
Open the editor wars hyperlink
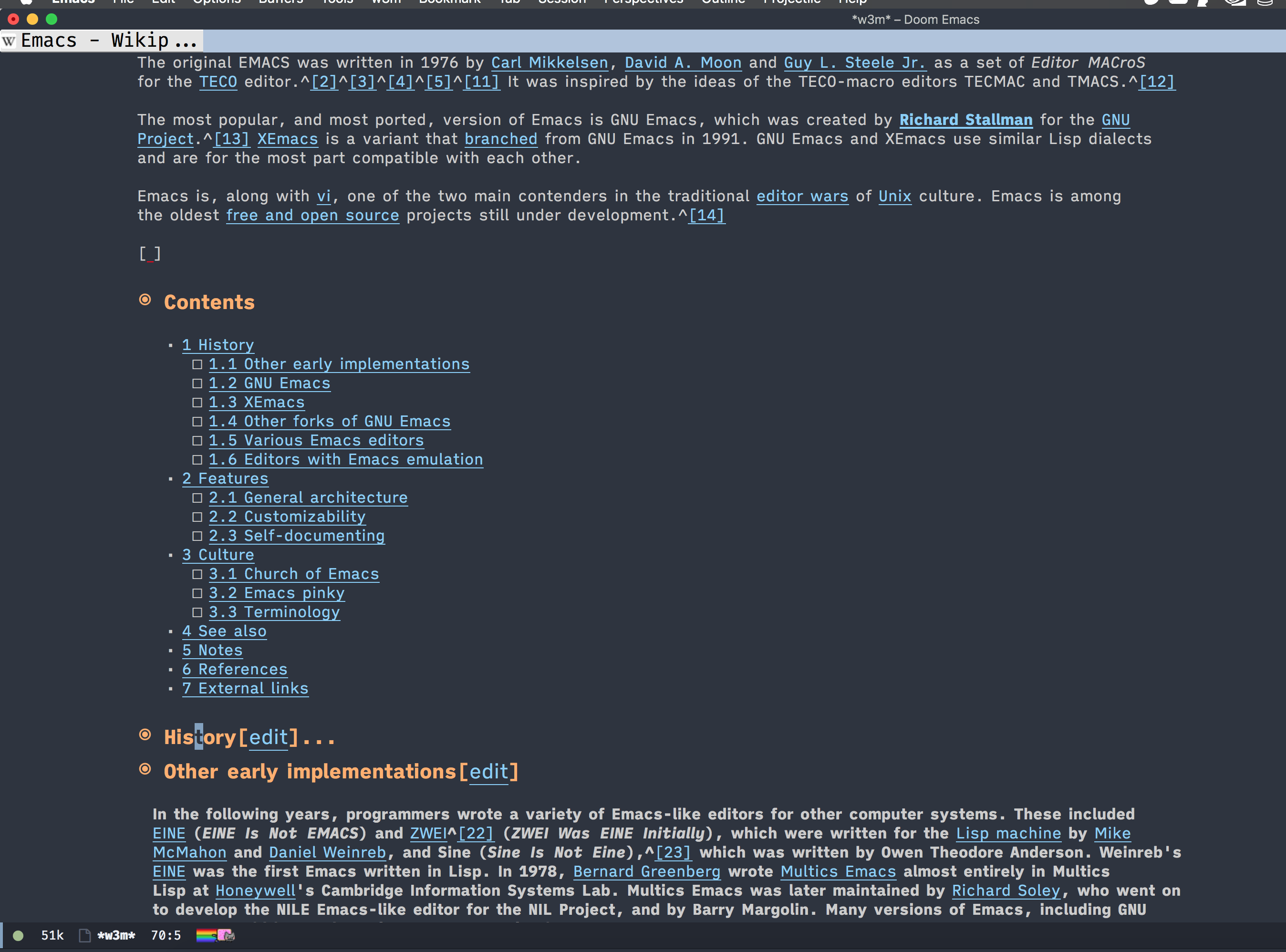point(802,197)
